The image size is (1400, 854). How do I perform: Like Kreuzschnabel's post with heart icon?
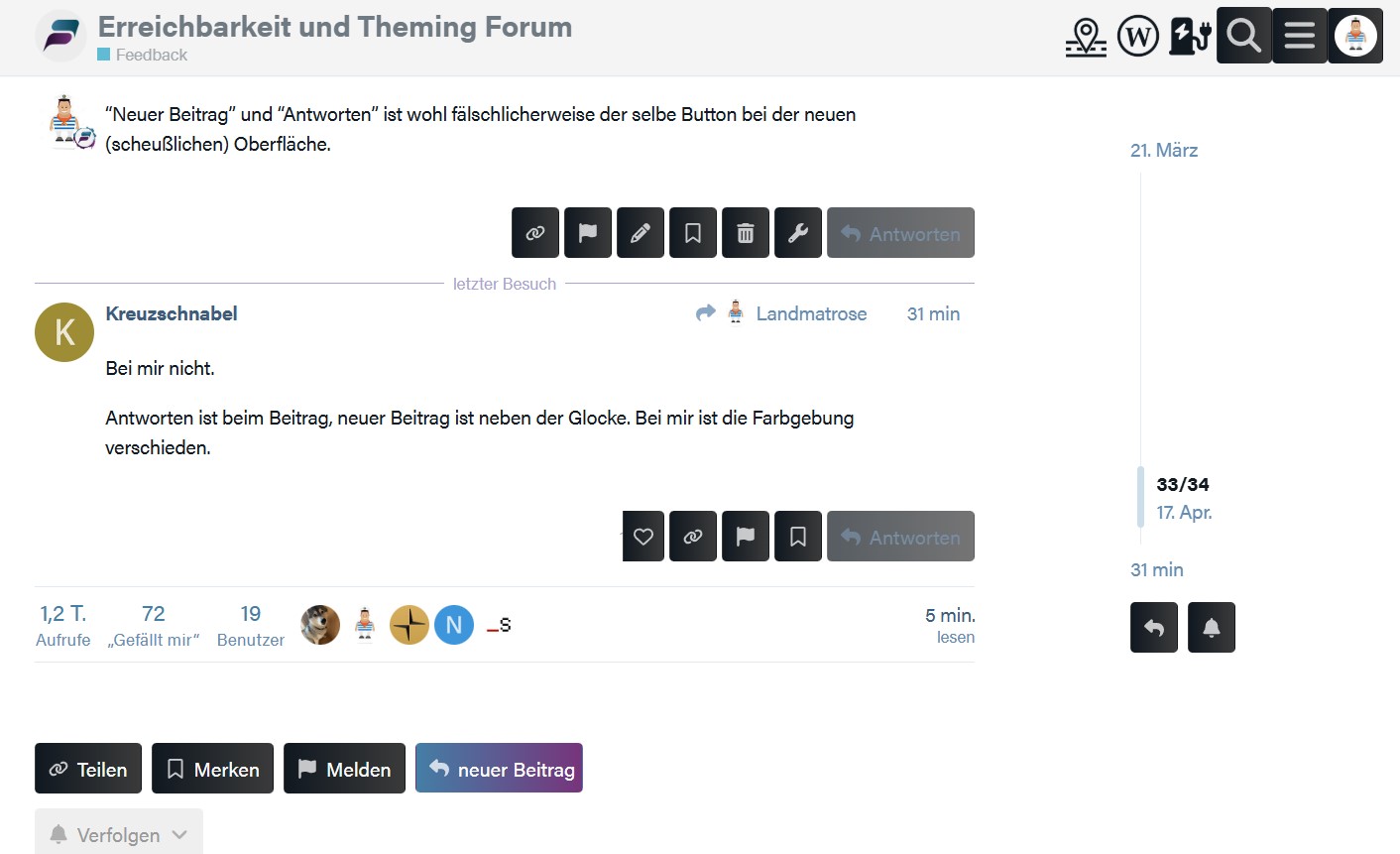[643, 537]
